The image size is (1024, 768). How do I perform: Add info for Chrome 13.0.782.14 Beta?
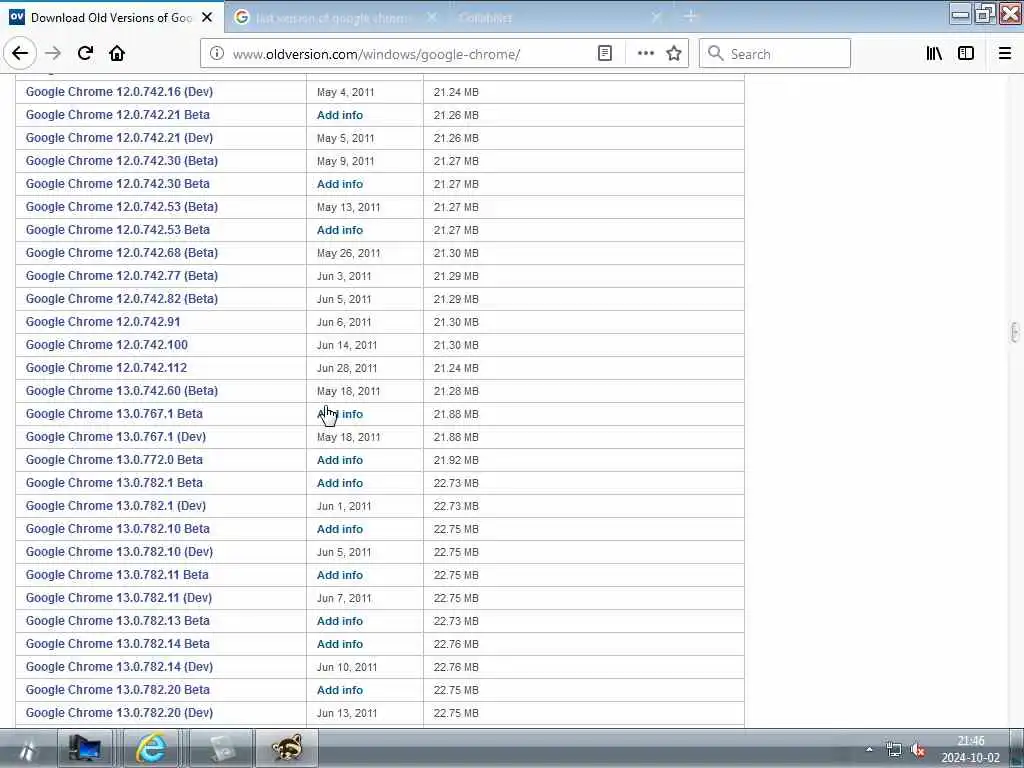point(340,644)
